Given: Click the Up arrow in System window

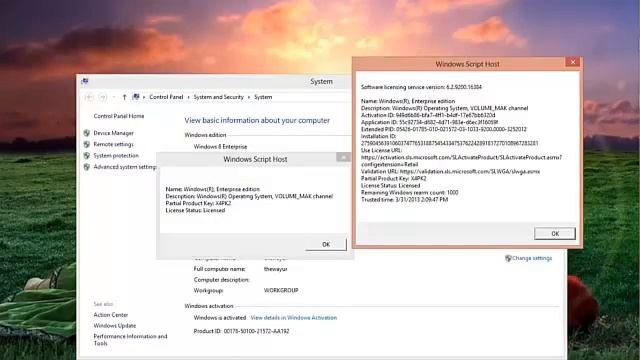Looking at the screenshot, I should tap(124, 97).
